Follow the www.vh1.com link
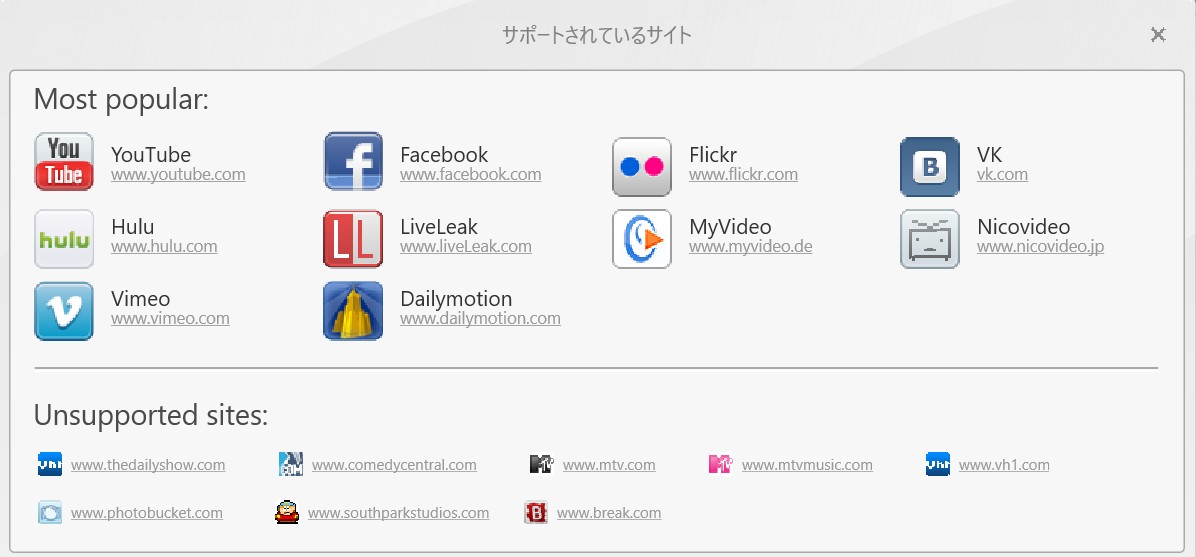Viewport: 1196px width, 557px height. [1004, 465]
